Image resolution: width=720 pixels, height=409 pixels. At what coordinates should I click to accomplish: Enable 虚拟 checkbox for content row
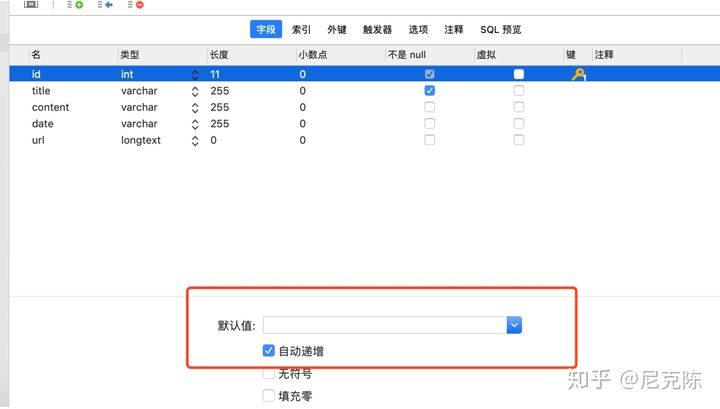coord(519,107)
